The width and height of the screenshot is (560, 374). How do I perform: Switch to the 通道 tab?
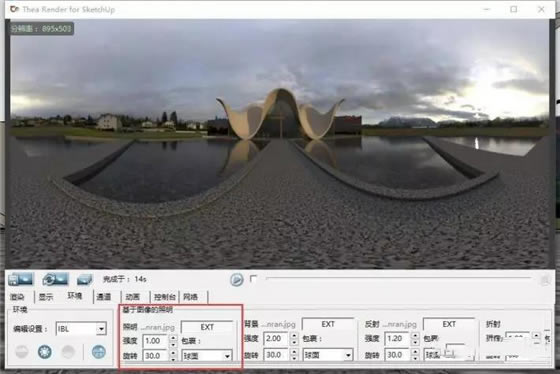click(x=104, y=297)
